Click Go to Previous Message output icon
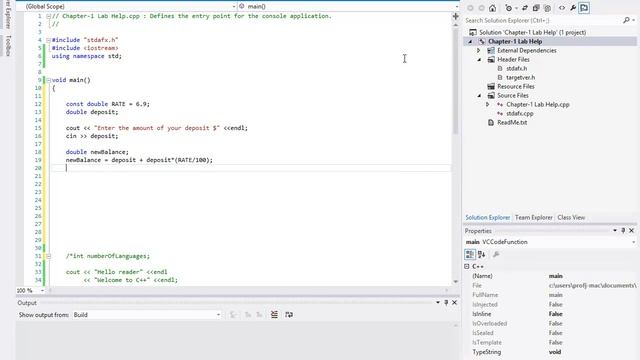The image size is (640, 360). pos(248,315)
